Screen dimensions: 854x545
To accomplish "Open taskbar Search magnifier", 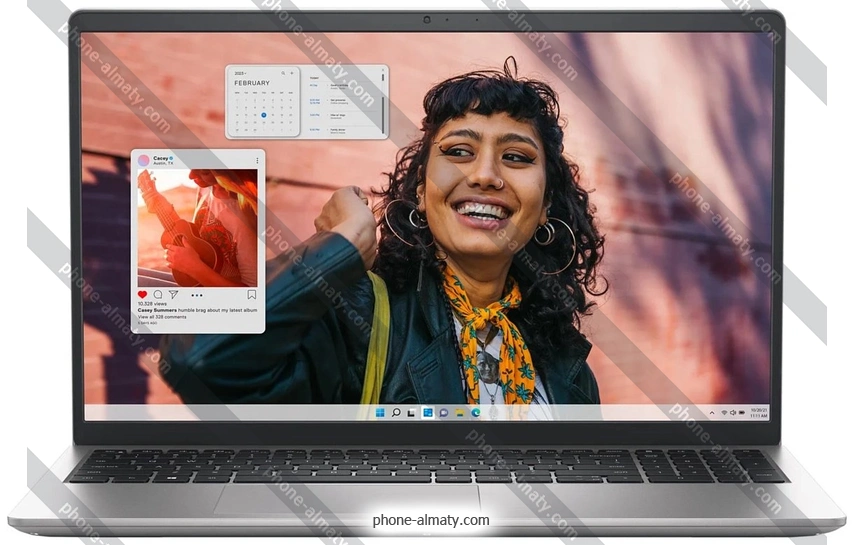I will coord(396,413).
